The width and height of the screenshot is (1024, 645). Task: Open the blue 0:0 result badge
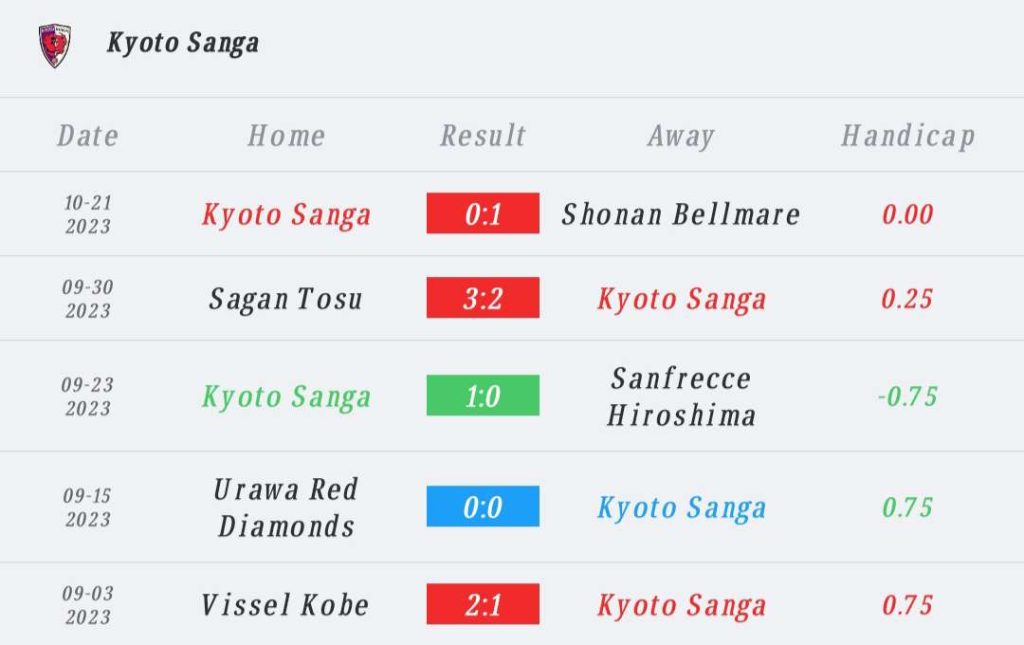[x=483, y=506]
